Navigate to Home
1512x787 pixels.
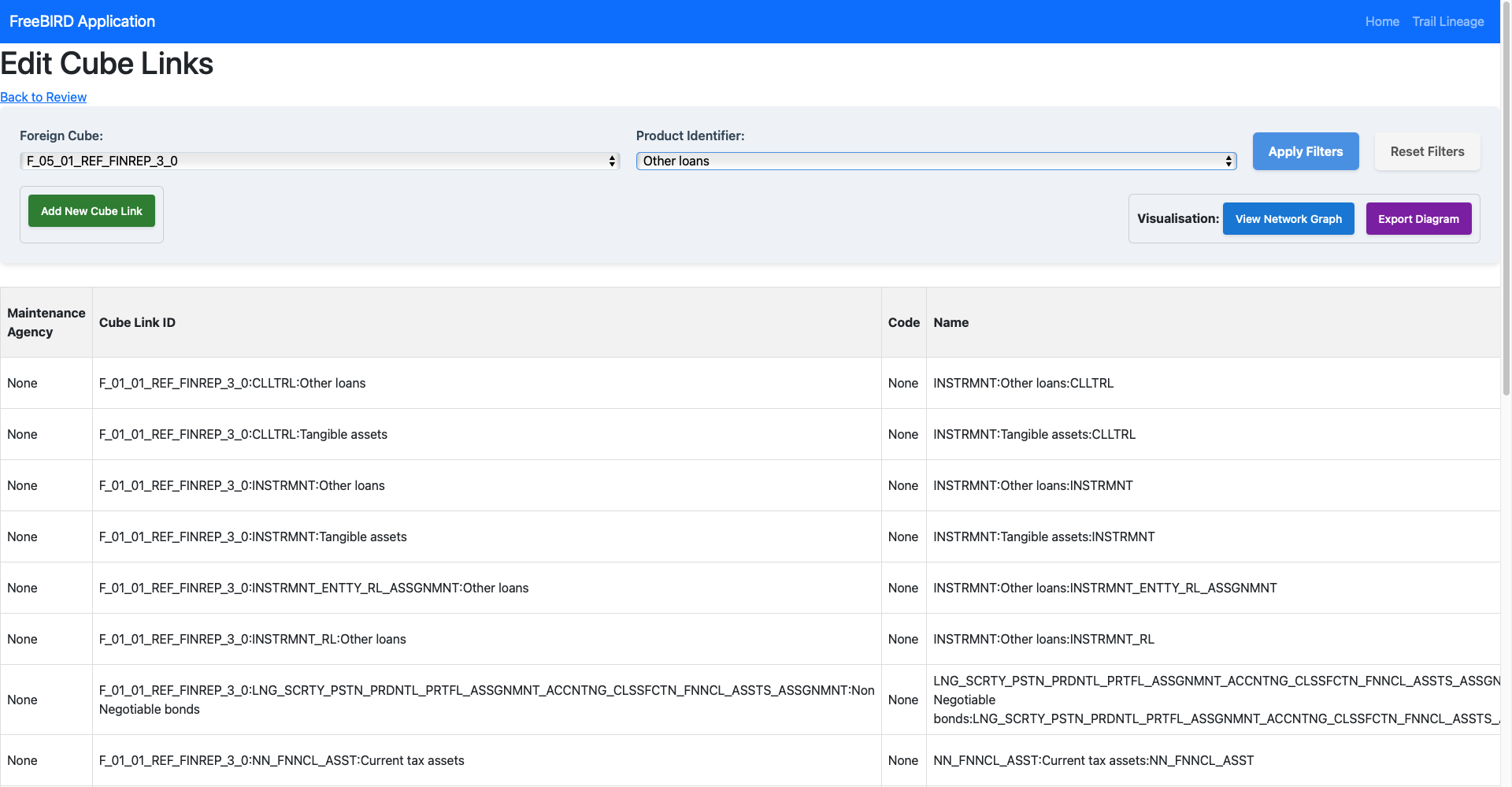(x=1382, y=21)
